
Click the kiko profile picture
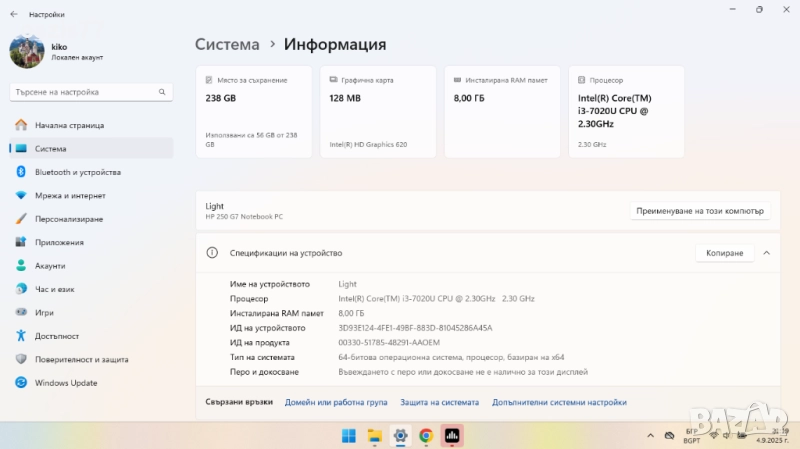[x=26, y=52]
